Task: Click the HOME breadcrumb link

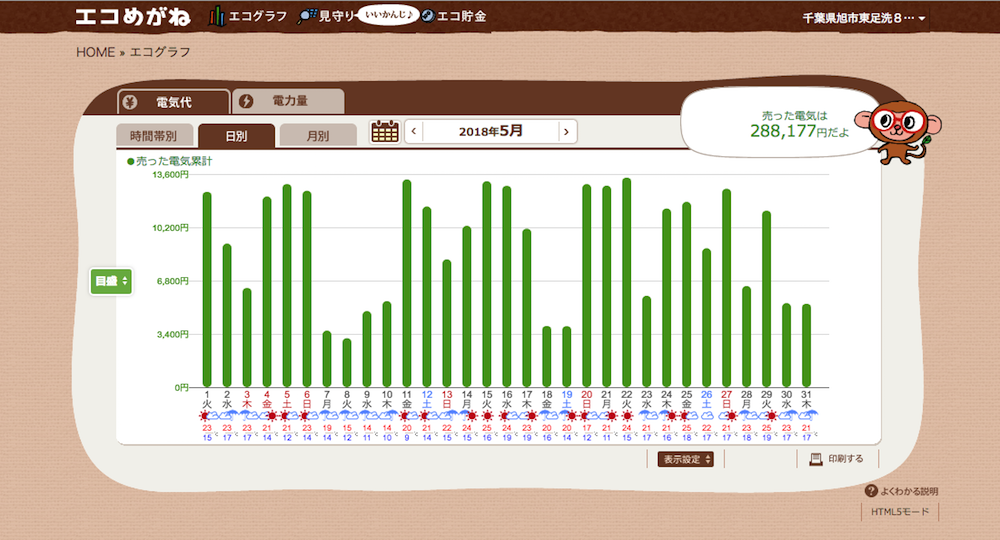Action: (x=96, y=52)
